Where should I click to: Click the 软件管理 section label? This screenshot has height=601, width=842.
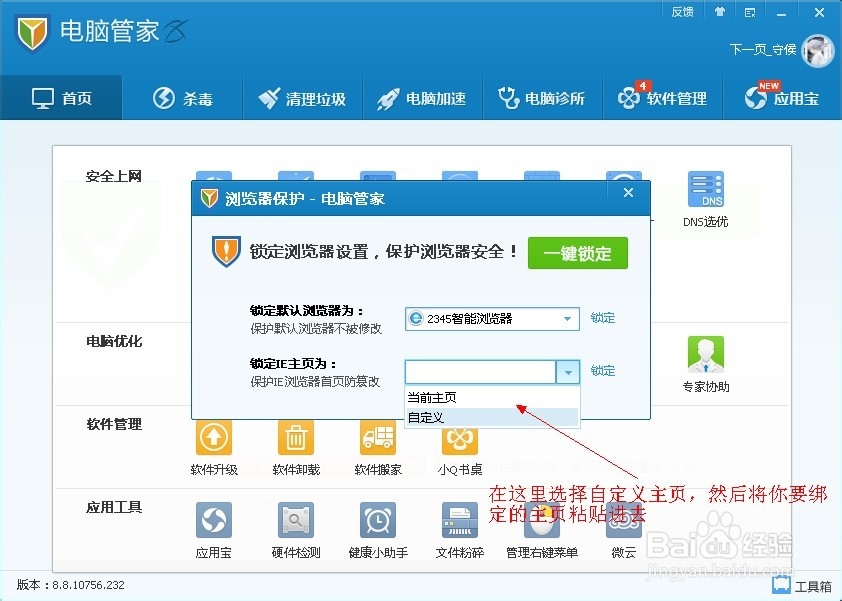click(x=114, y=424)
